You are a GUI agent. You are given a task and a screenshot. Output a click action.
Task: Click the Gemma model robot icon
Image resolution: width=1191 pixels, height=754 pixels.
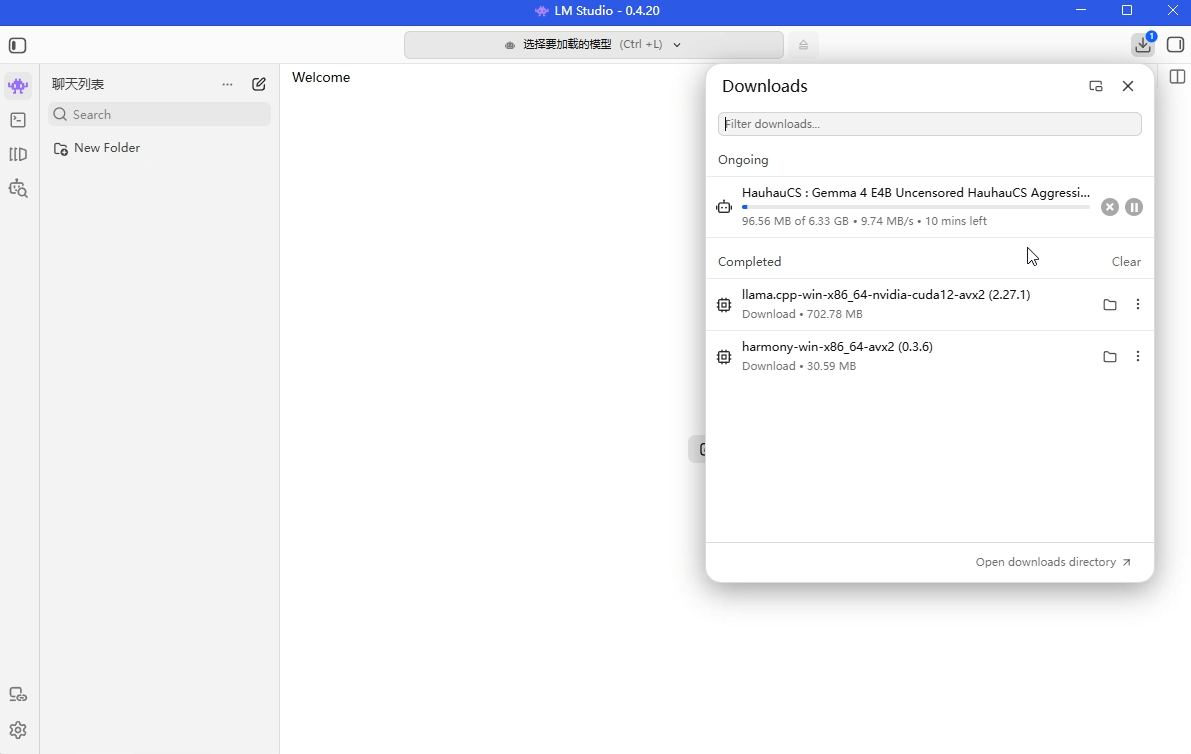point(724,207)
